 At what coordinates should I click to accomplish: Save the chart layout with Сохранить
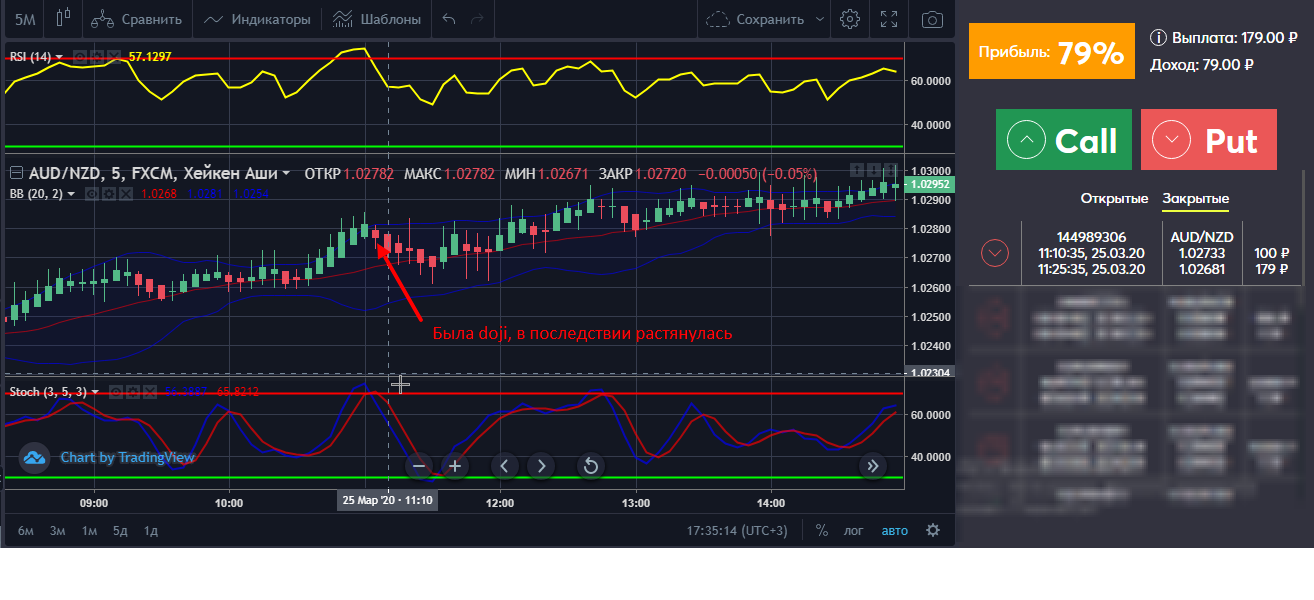(755, 18)
